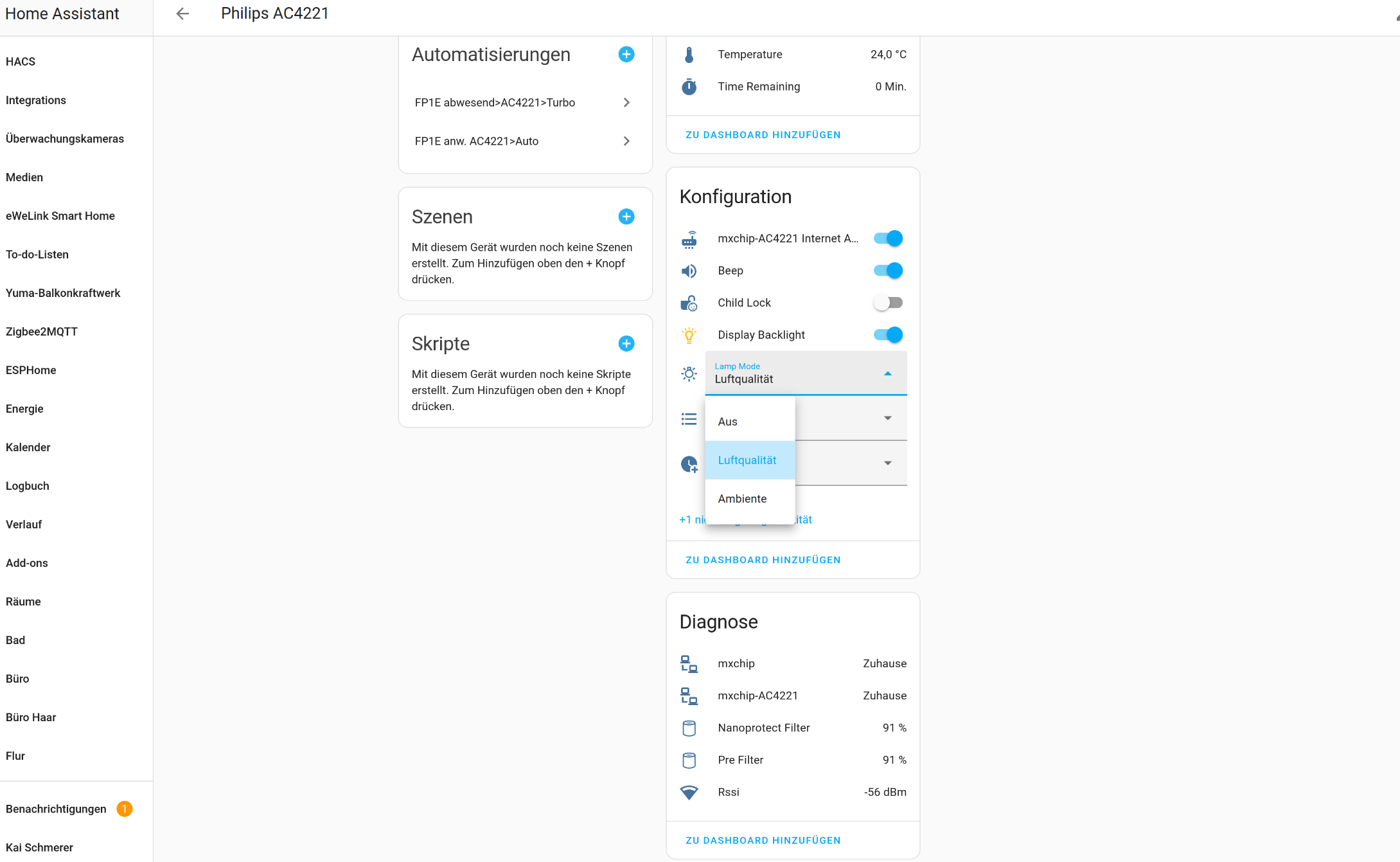Screen dimensions: 1400x862
Task: Add a new automation with plus icon
Action: [x=626, y=55]
